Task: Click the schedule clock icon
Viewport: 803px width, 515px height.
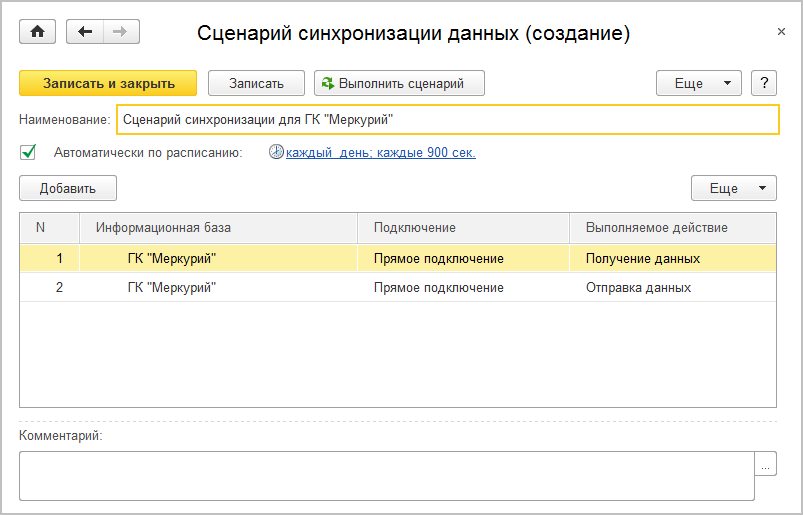Action: pyautogui.click(x=277, y=153)
